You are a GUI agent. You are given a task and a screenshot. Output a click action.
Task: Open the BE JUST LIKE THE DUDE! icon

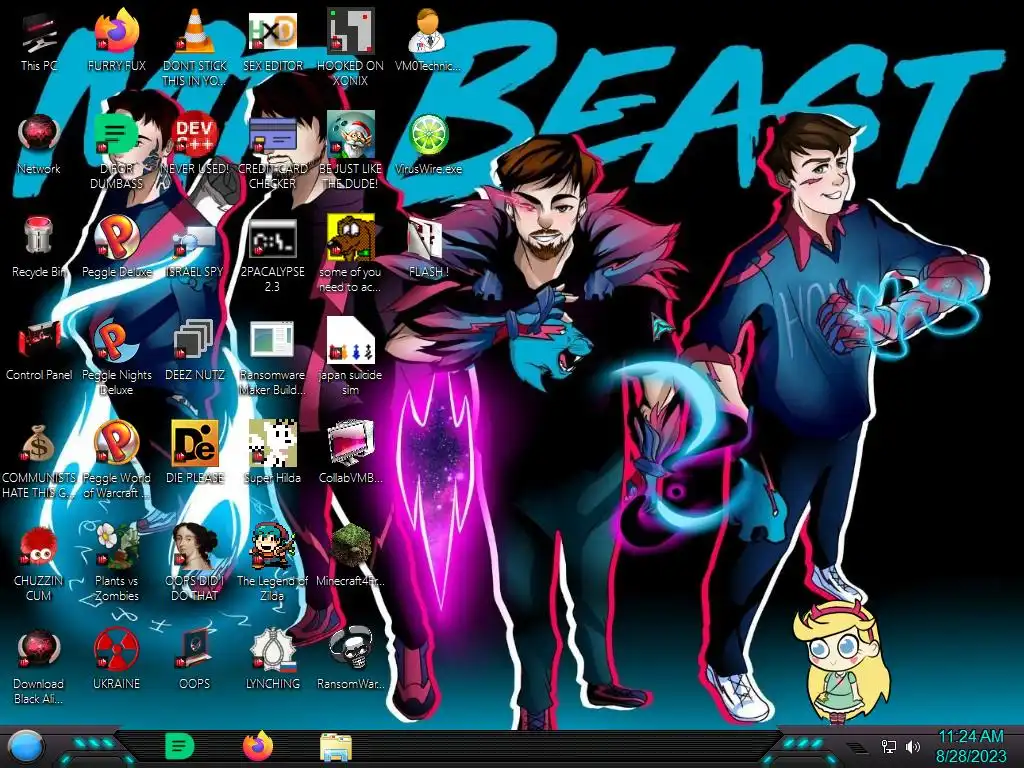point(351,135)
